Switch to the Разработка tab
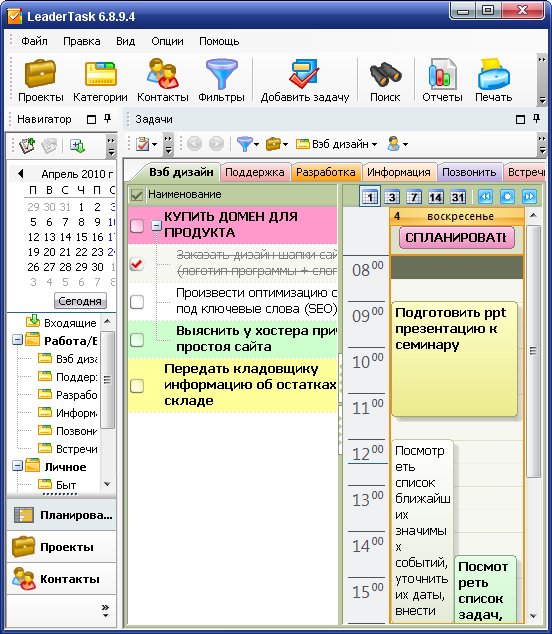 click(326, 172)
